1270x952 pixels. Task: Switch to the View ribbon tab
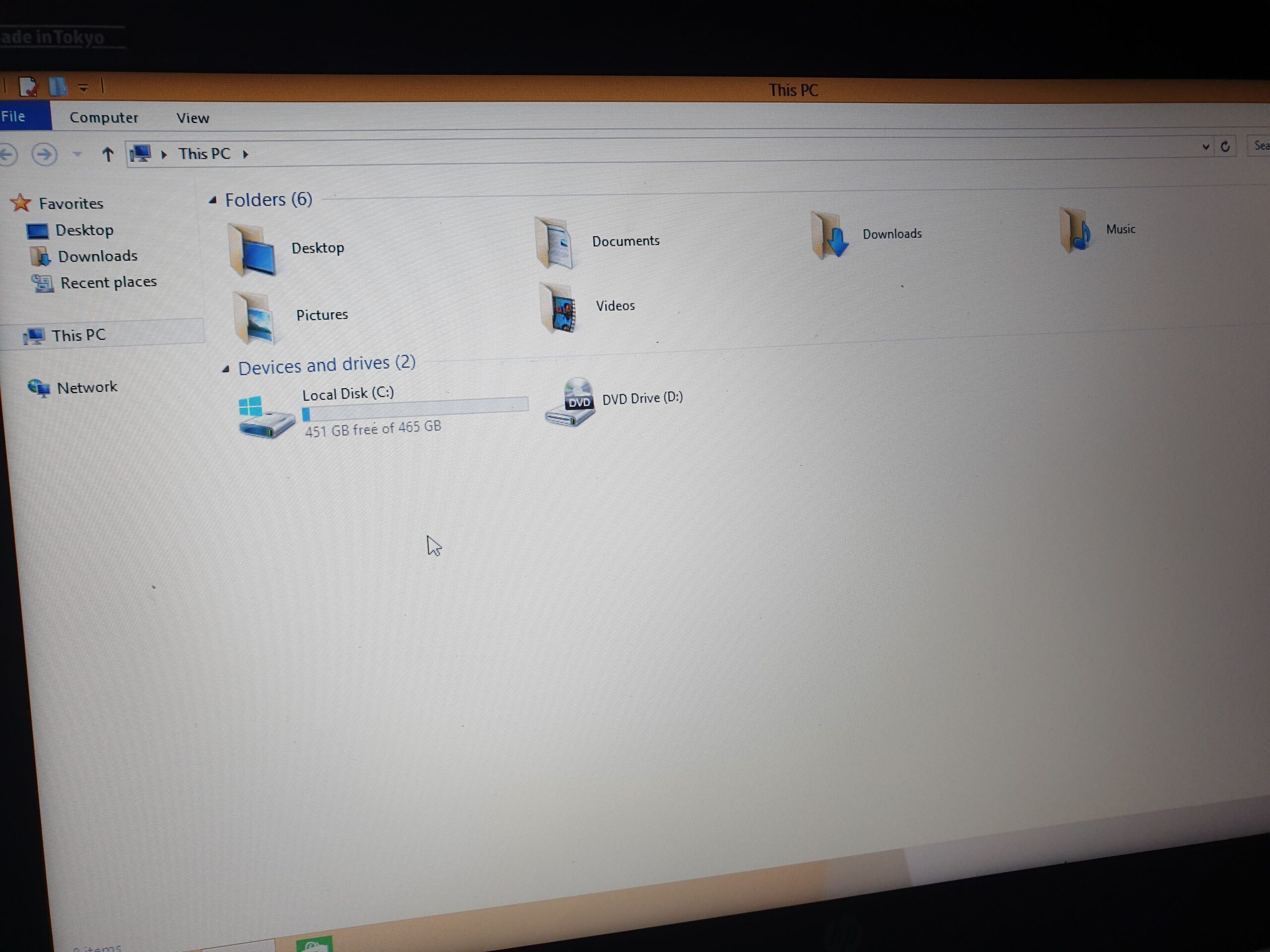coord(192,118)
